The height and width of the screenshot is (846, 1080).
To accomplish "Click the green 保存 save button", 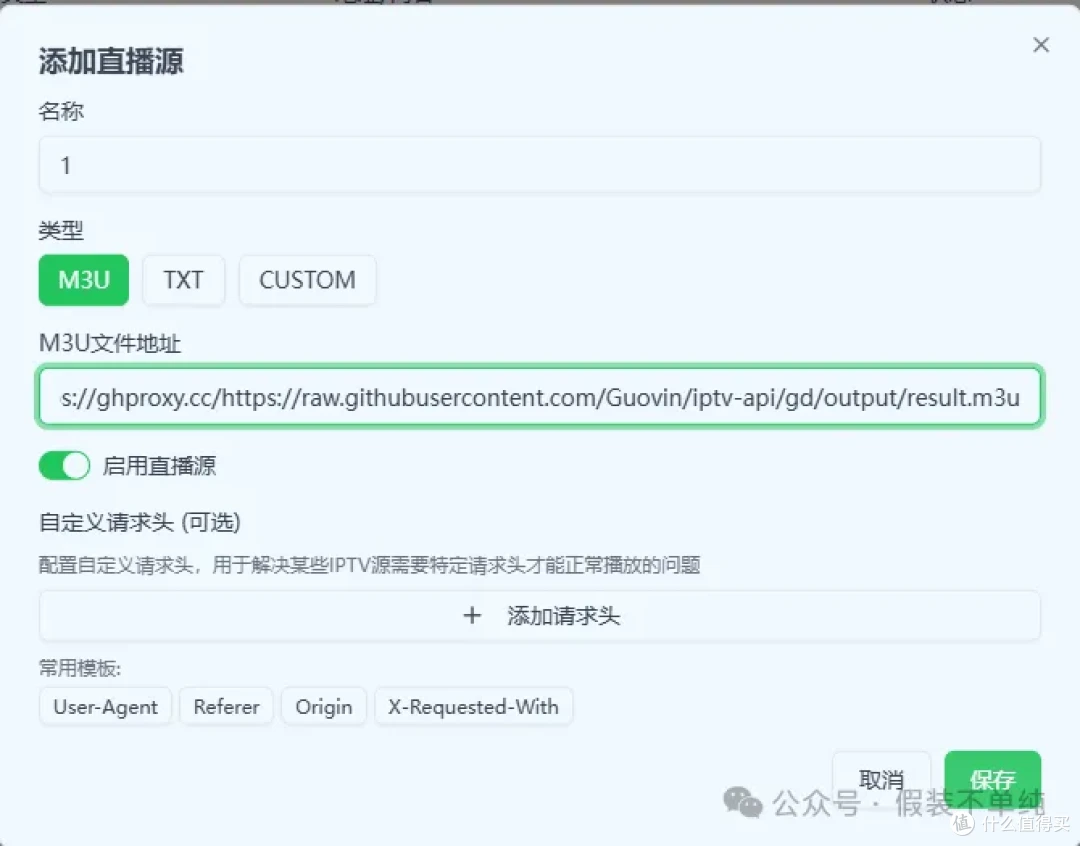I will point(993,780).
